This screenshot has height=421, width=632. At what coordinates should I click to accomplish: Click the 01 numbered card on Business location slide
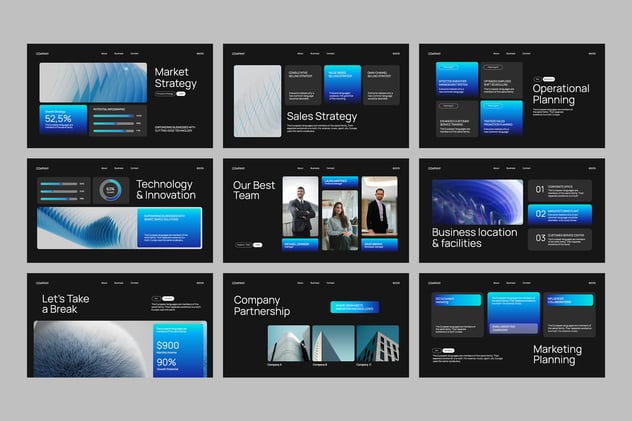coord(559,189)
